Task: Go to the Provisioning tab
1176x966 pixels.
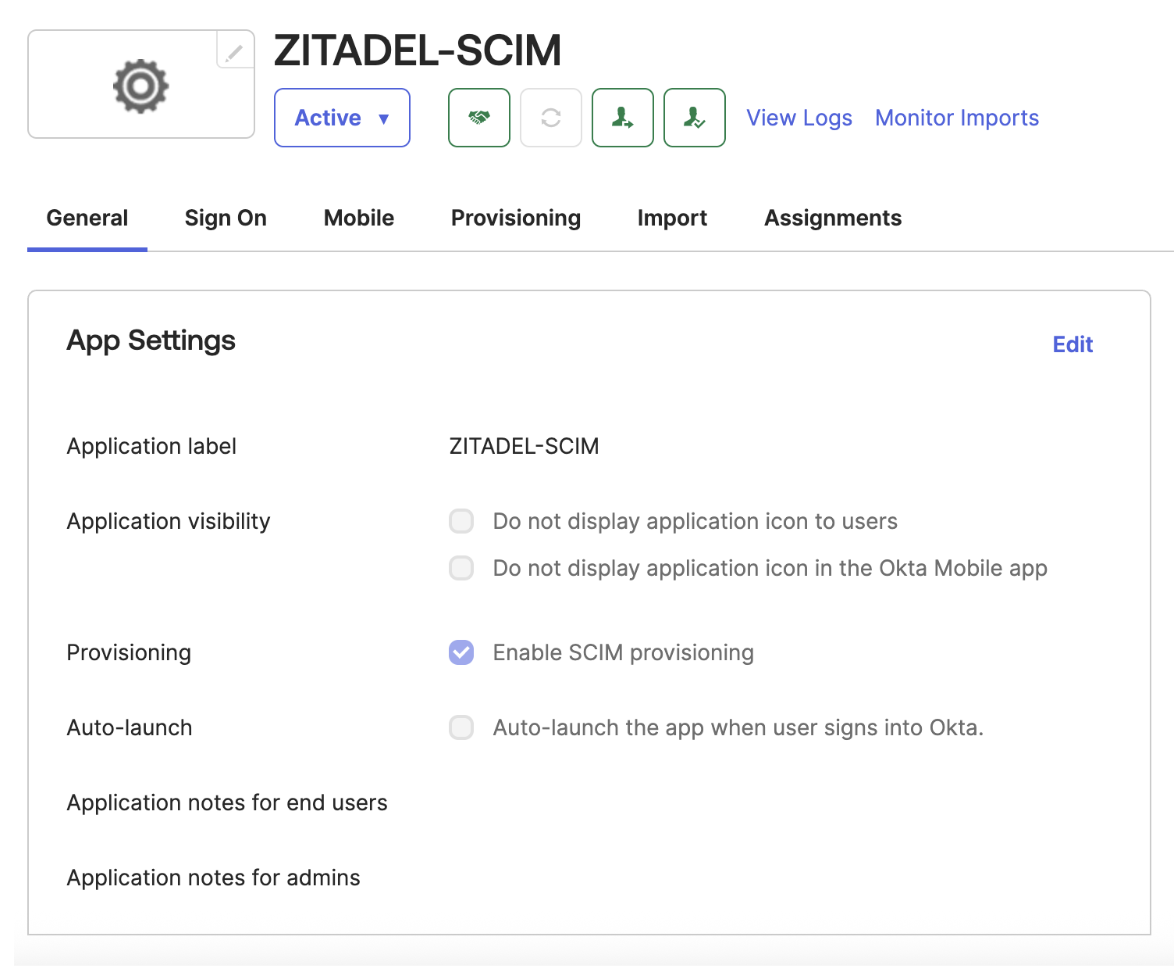Action: (516, 218)
